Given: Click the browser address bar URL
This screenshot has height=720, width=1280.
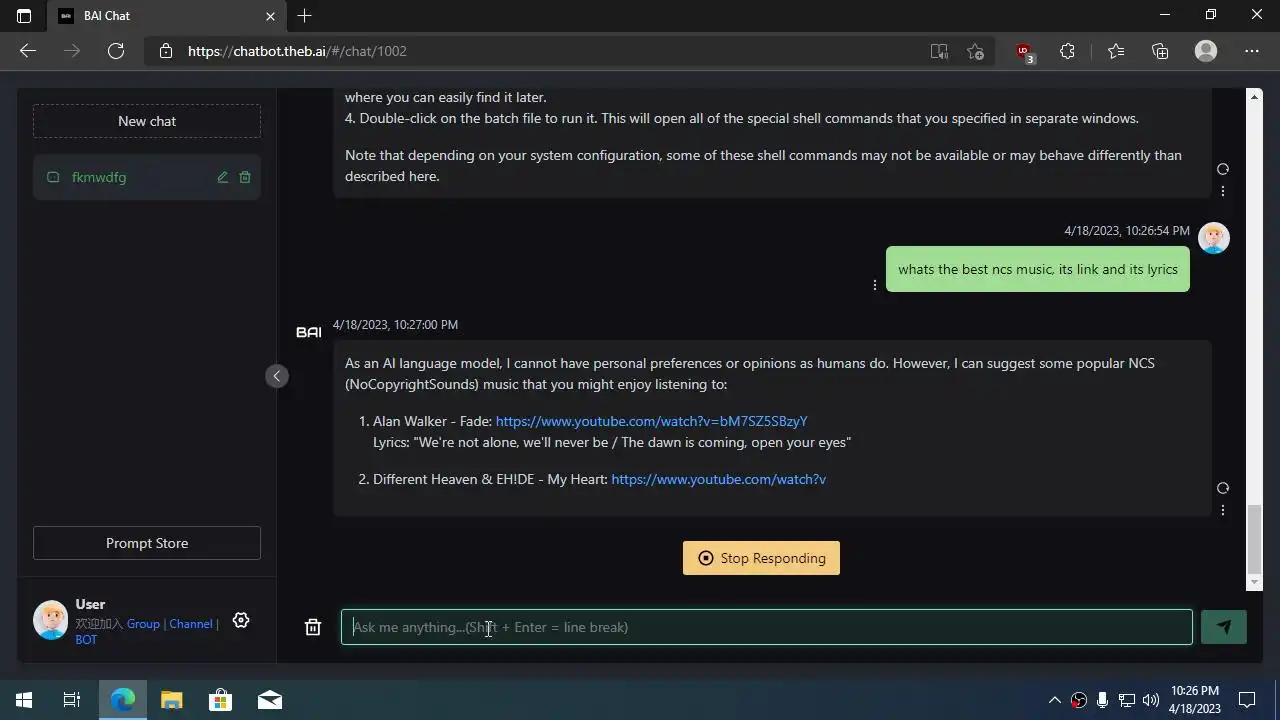Looking at the screenshot, I should pos(297,51).
